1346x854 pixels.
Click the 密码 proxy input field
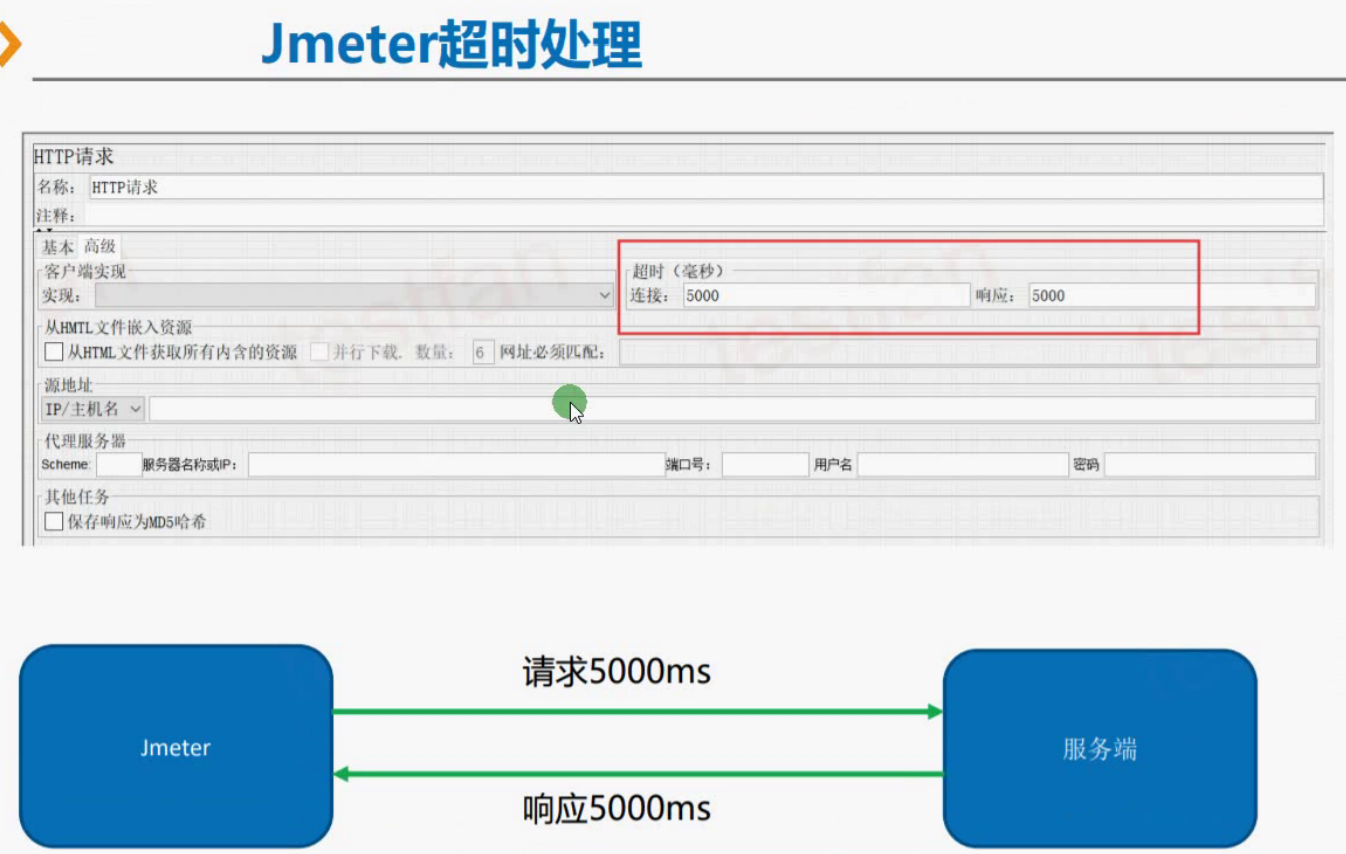coord(1210,464)
